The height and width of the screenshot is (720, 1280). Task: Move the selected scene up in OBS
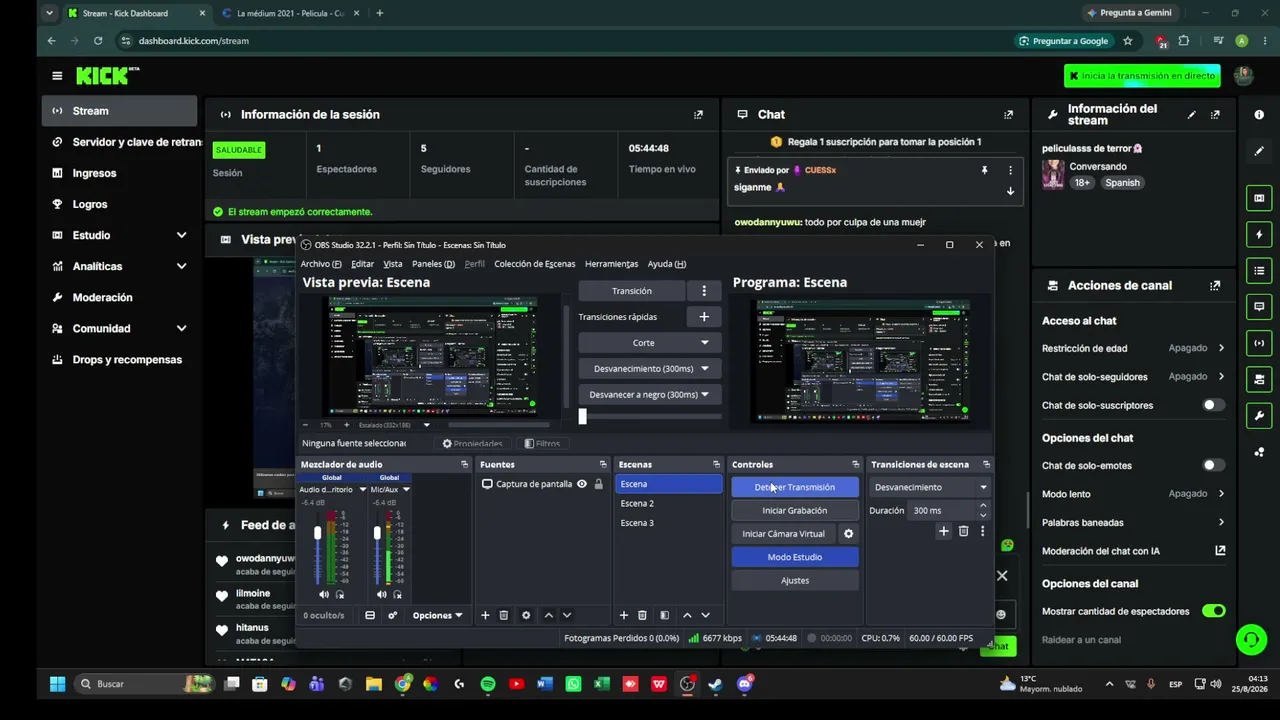(x=687, y=615)
